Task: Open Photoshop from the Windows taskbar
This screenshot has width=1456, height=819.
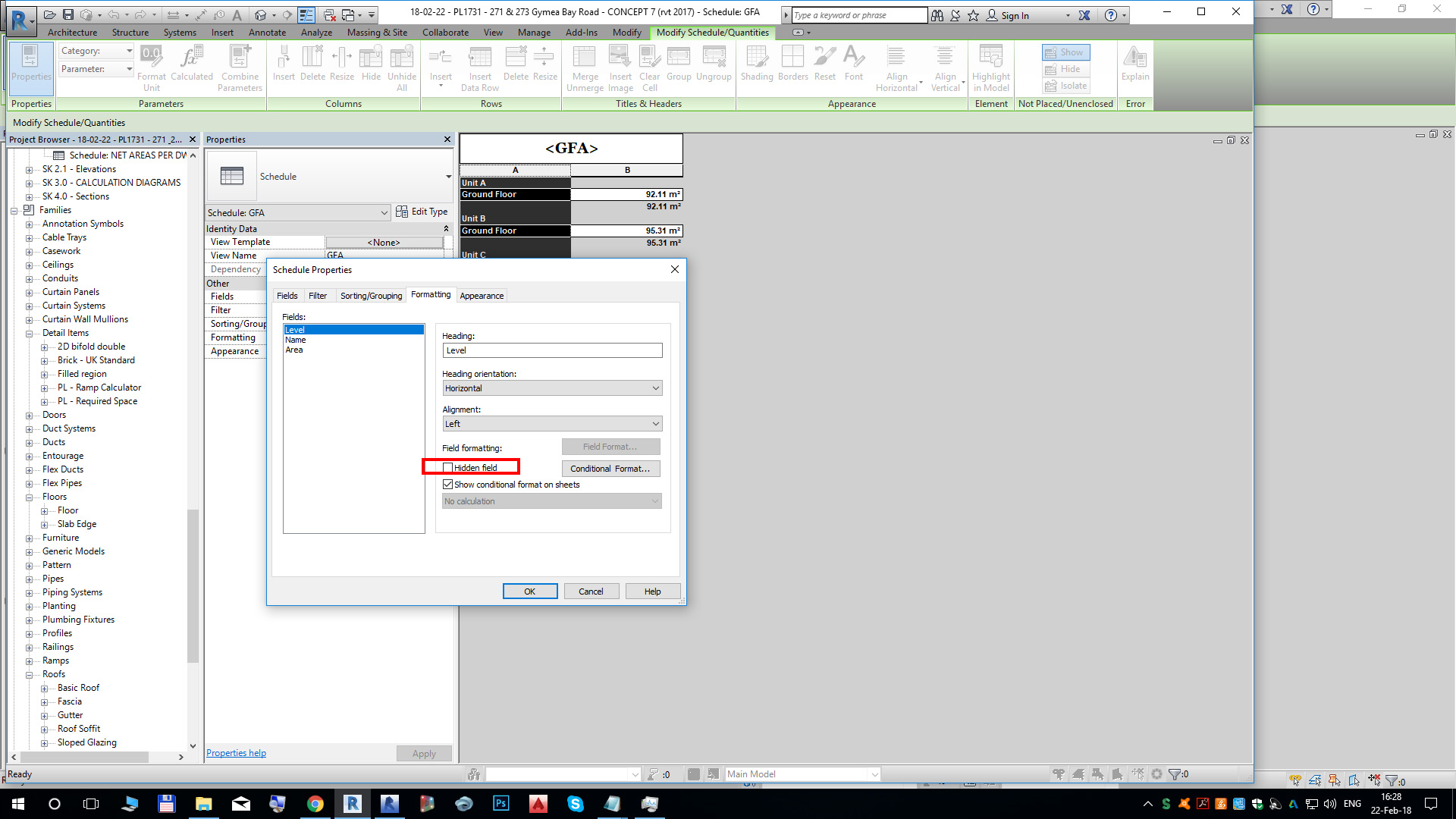Action: click(501, 804)
